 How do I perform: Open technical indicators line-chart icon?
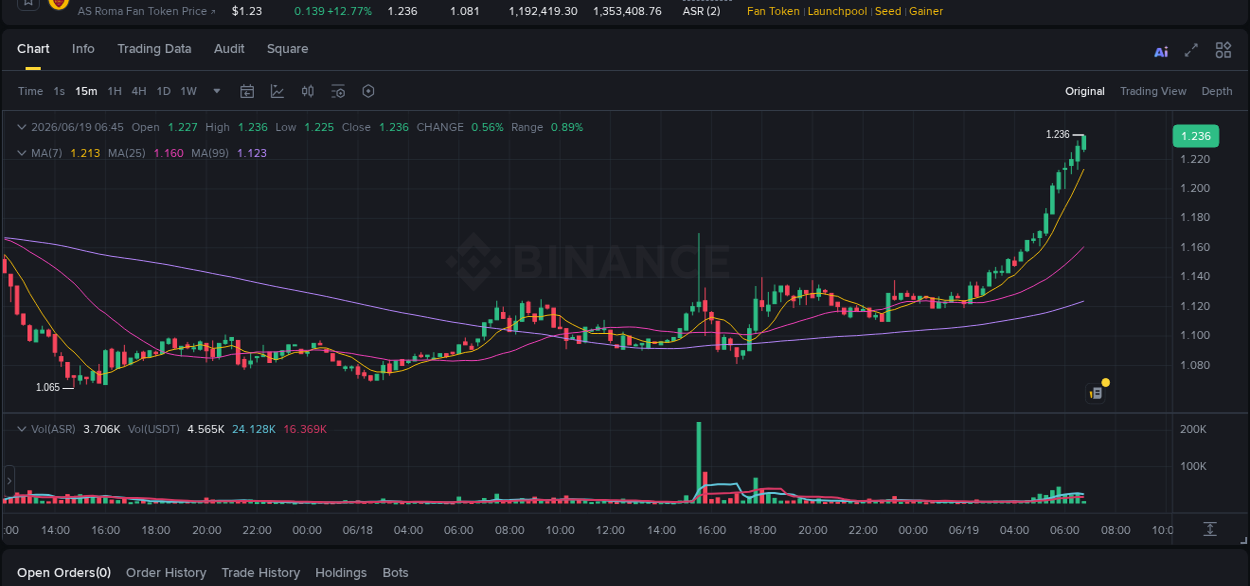pyautogui.click(x=277, y=91)
